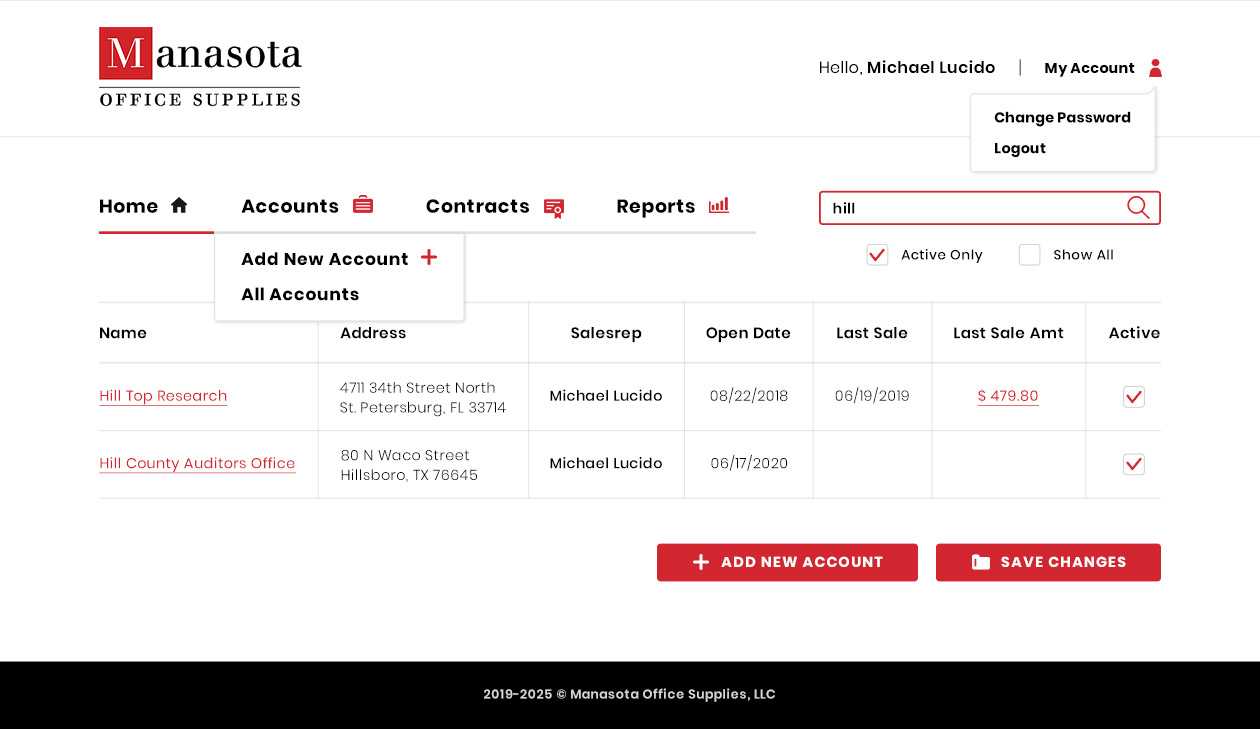Click the plus icon beside Add New Account
Image resolution: width=1260 pixels, height=729 pixels.
[429, 258]
